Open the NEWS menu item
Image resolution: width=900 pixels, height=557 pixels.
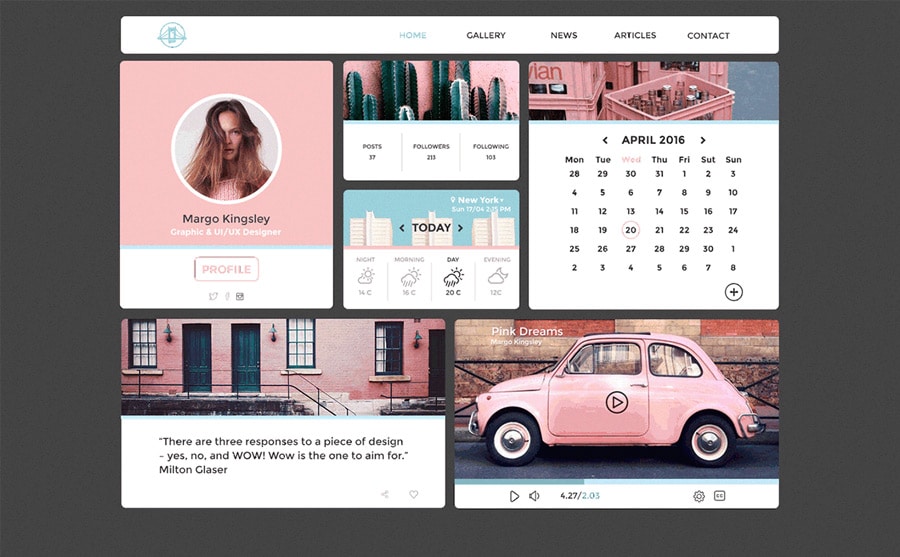tap(564, 35)
